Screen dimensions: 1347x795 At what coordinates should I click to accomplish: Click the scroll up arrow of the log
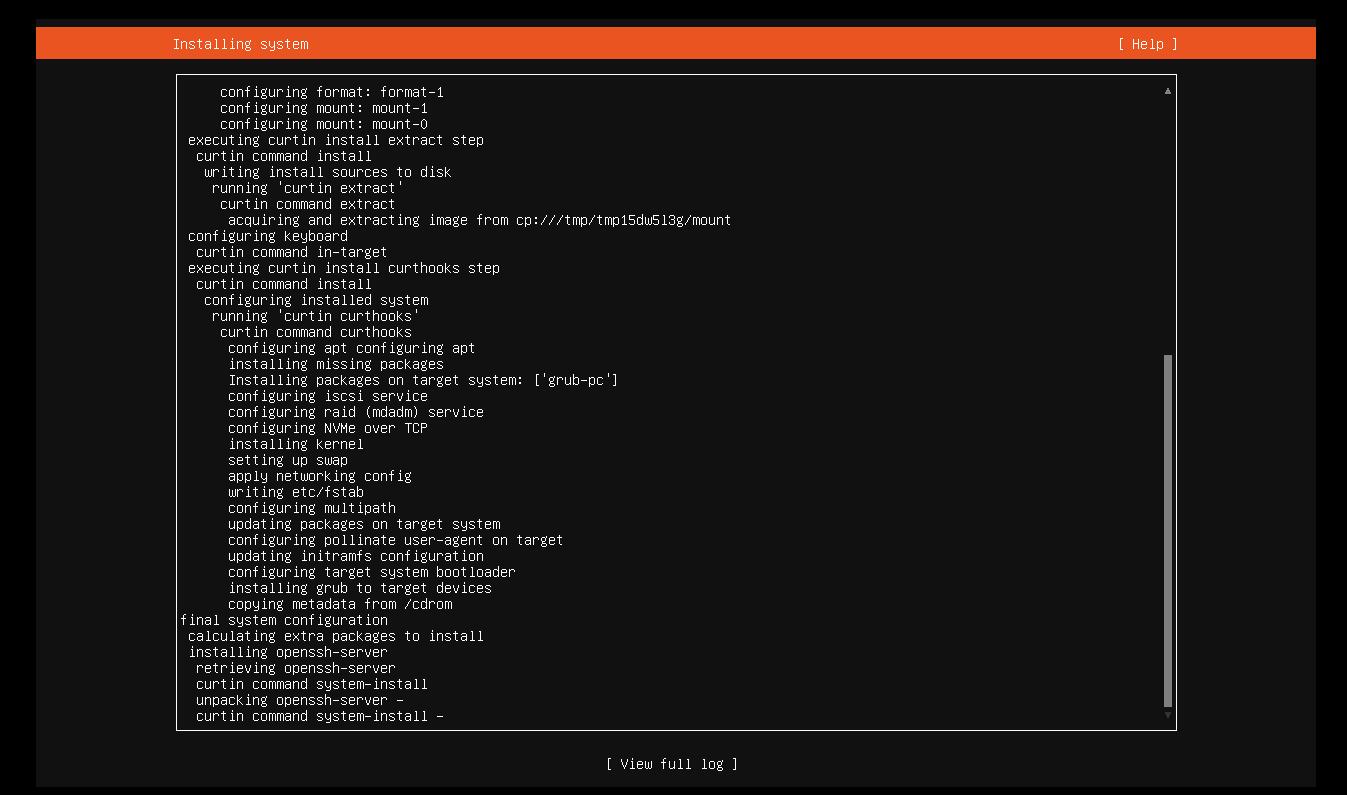point(1167,91)
